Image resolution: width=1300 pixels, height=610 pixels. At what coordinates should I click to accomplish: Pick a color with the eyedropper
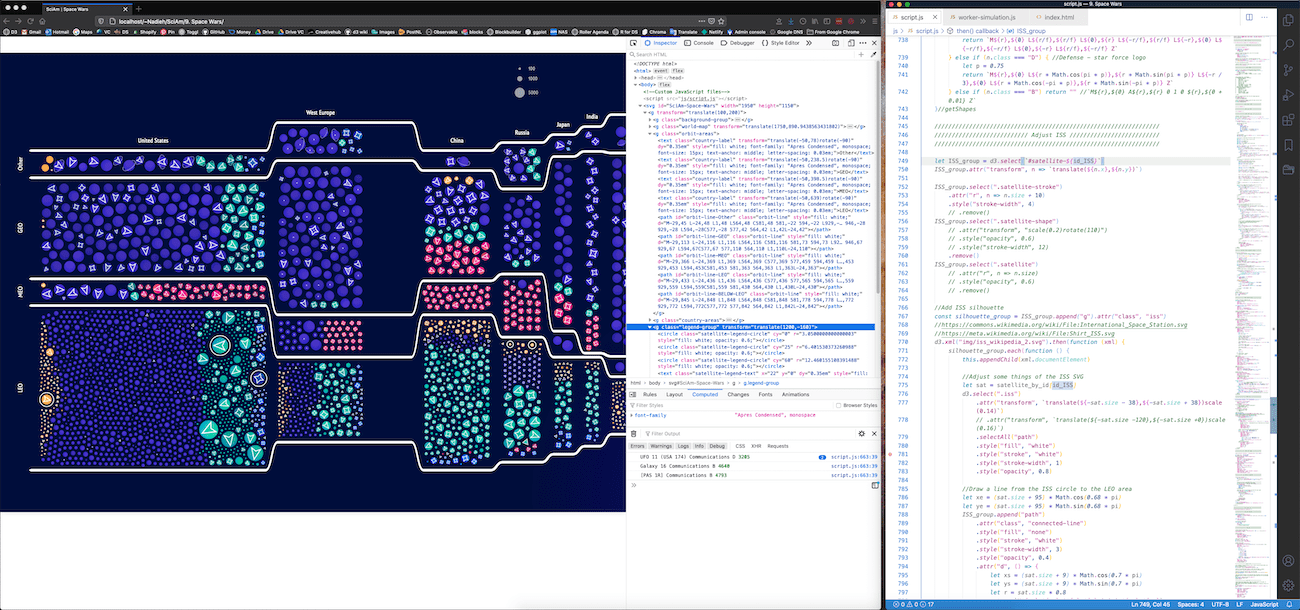click(873, 54)
